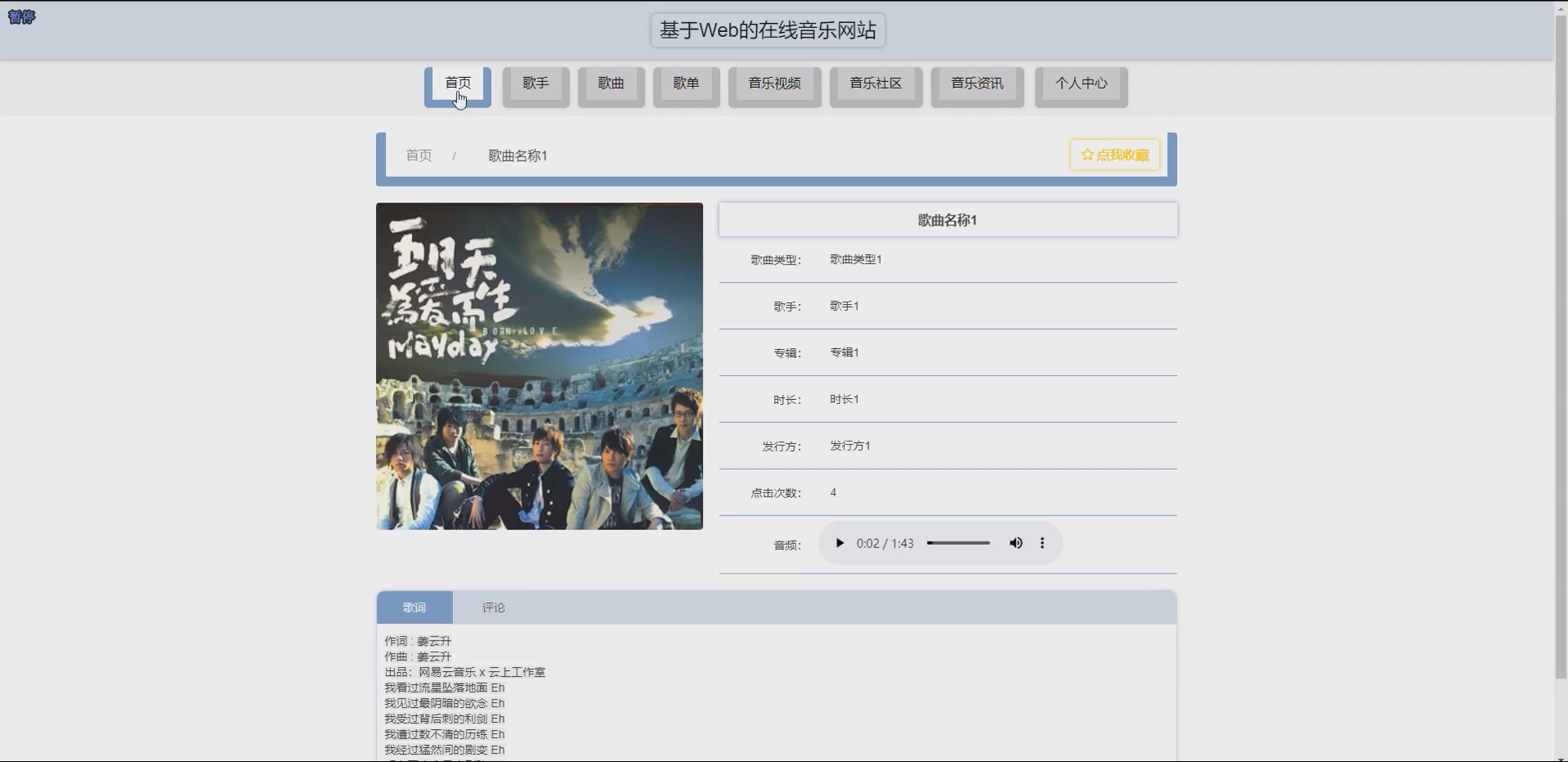Click lyric line 我遭过数不清的历练 Eh
The image size is (1568, 762).
pyautogui.click(x=445, y=735)
